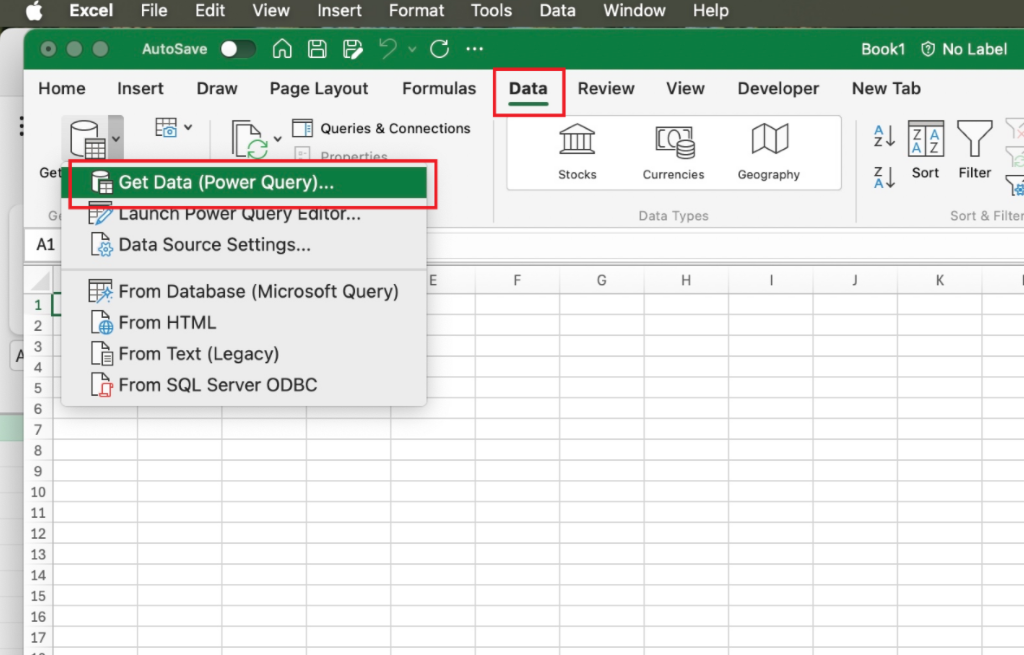This screenshot has height=655, width=1024.
Task: Click the Save As icon with pencil
Action: (353, 49)
